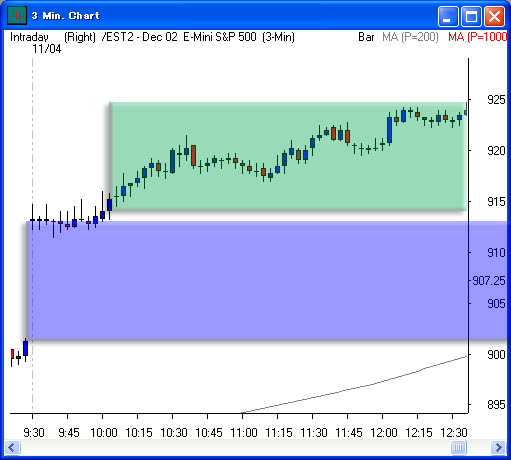Click the left scroll arrow on horizontal scrollbar
Image resolution: width=511 pixels, height=460 pixels.
[13, 447]
